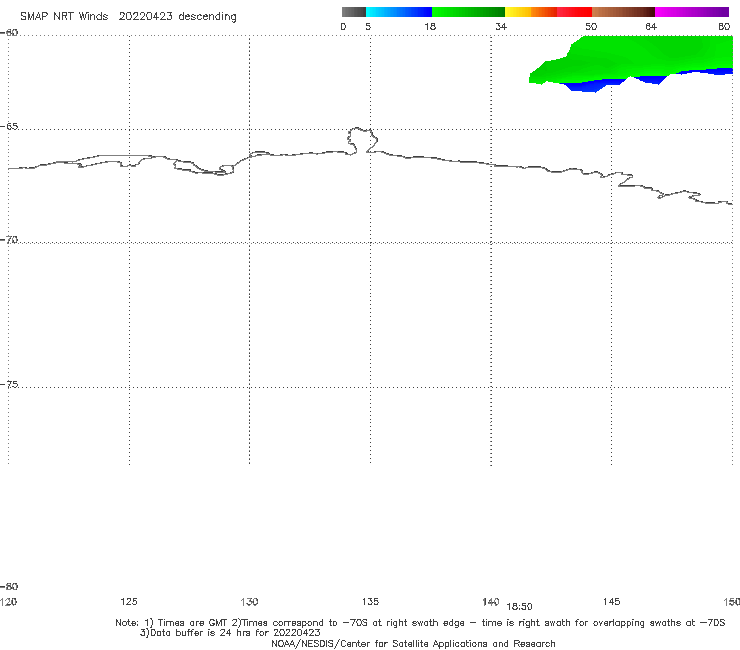Click the note line starting 'Note: 1) Times are GMT'
Image resolution: width=740 pixels, height=650 pixels.
pyautogui.click(x=420, y=623)
